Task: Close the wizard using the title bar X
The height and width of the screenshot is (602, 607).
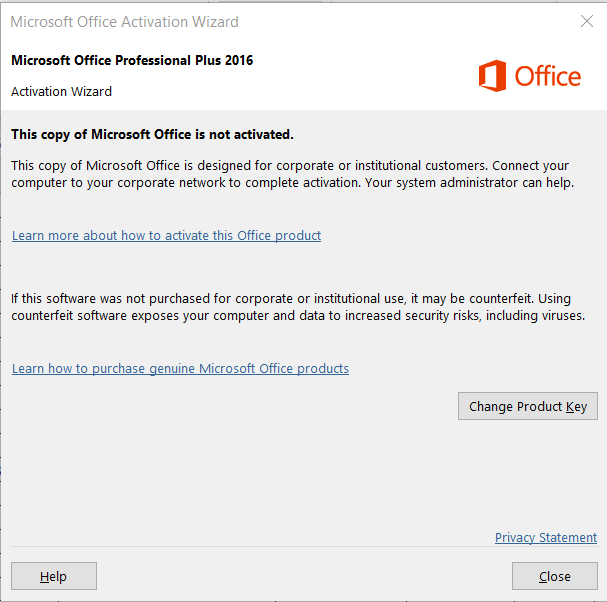Action: click(x=586, y=21)
